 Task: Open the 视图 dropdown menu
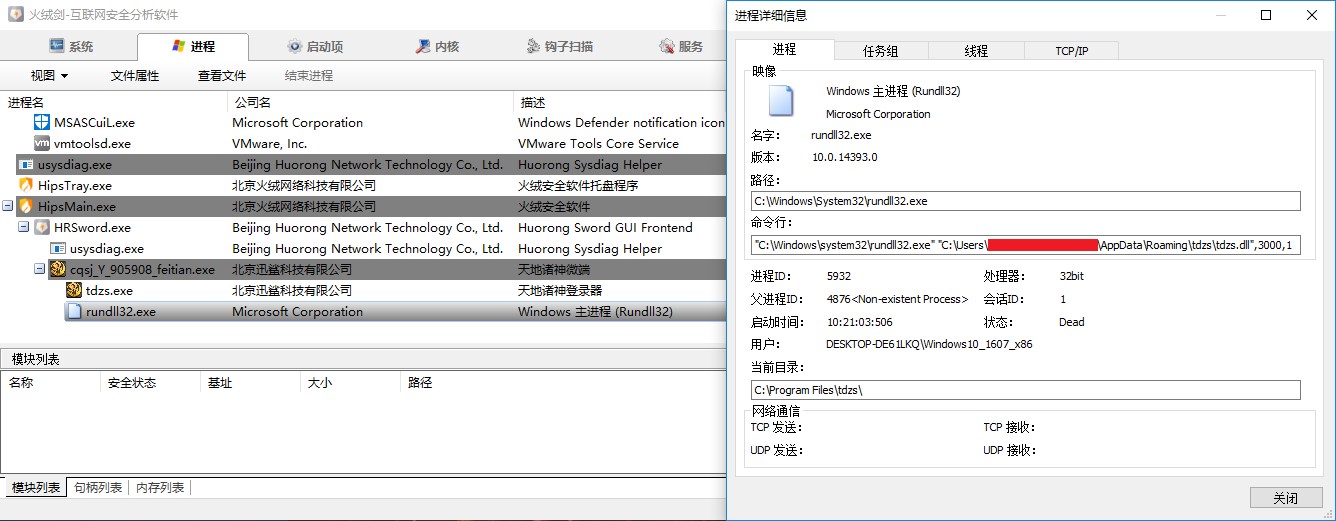49,76
